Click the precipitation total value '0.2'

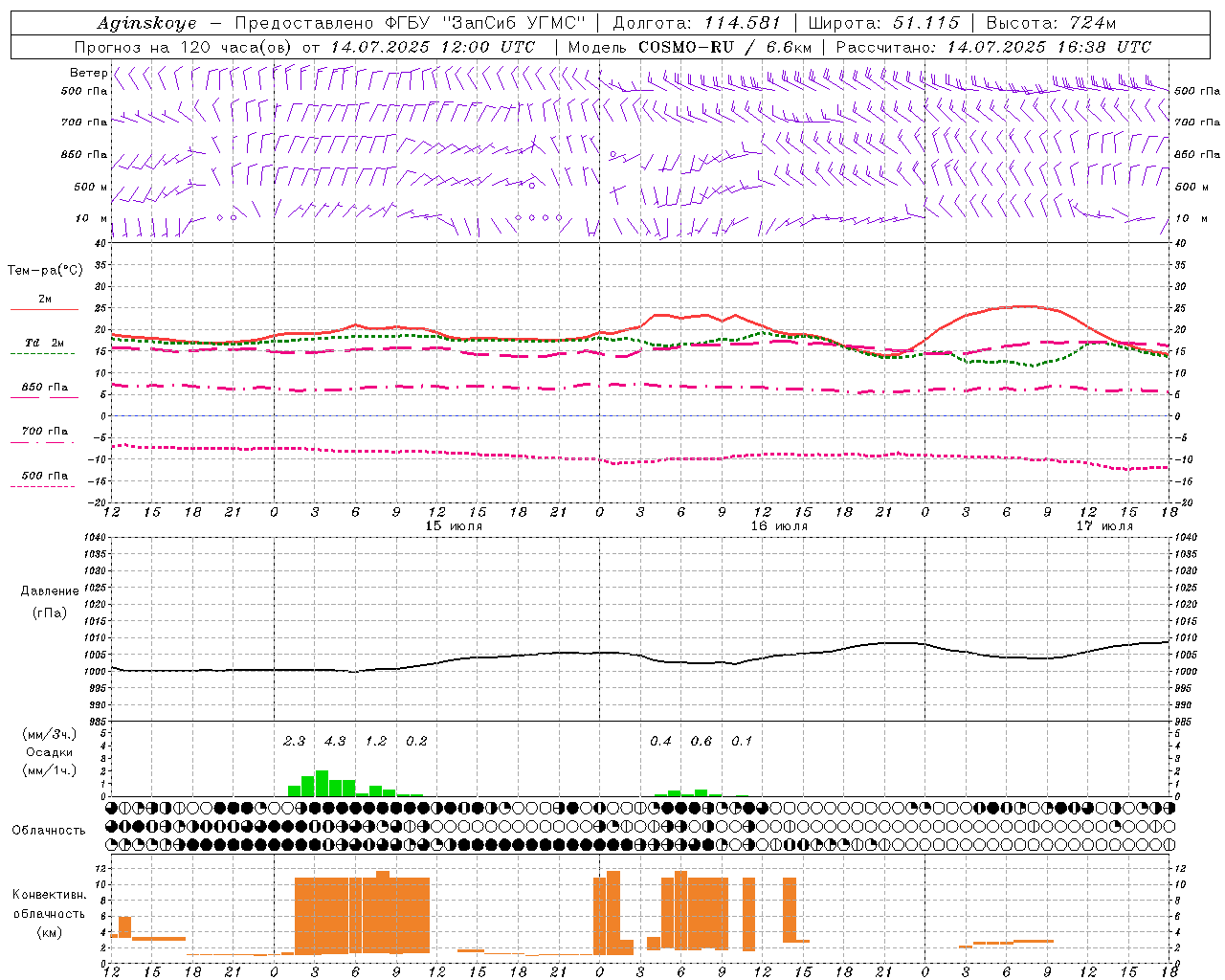point(416,741)
